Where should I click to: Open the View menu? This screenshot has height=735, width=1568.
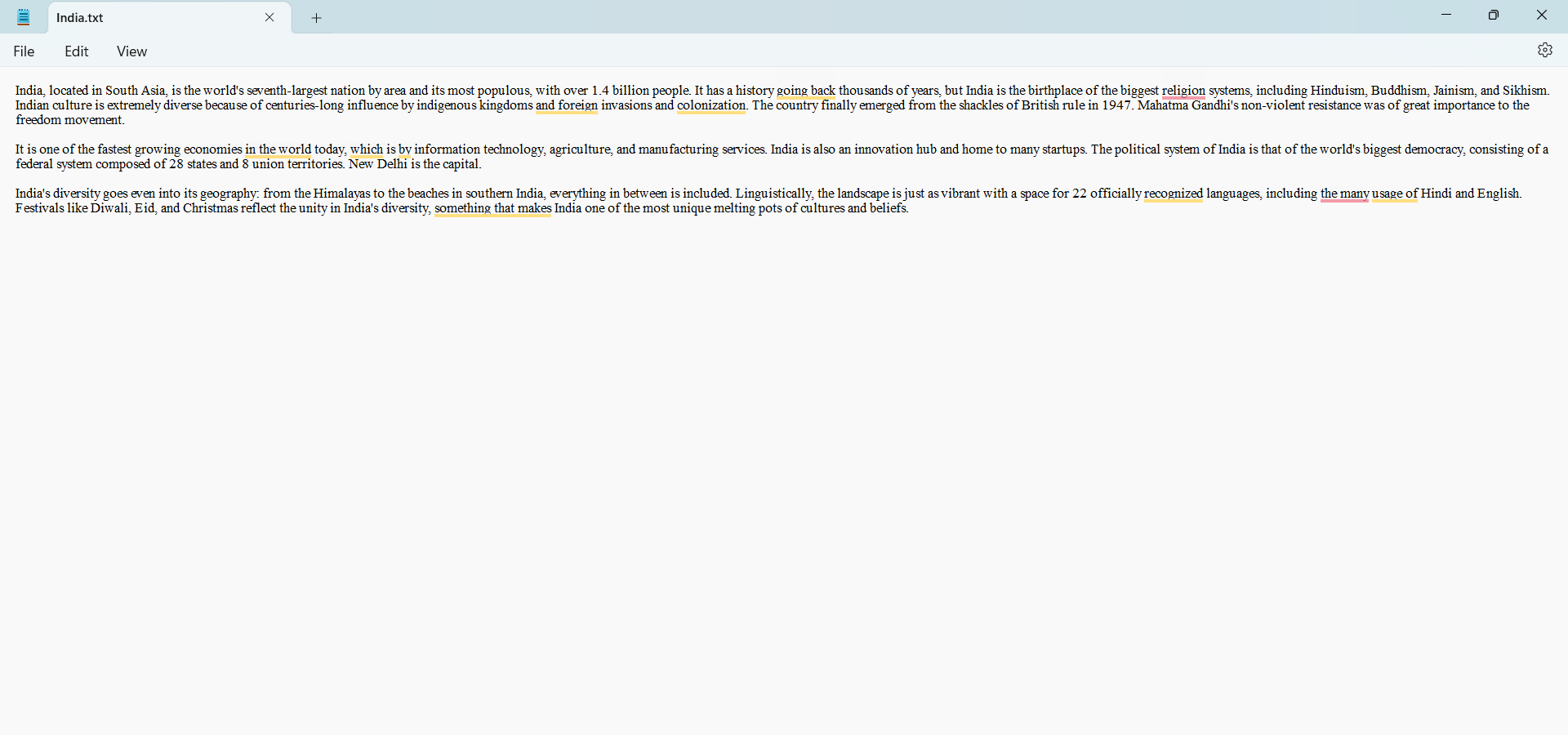[131, 51]
